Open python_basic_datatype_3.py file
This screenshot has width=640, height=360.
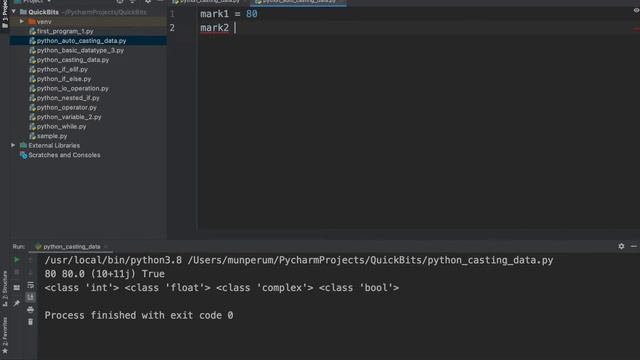pos(80,50)
